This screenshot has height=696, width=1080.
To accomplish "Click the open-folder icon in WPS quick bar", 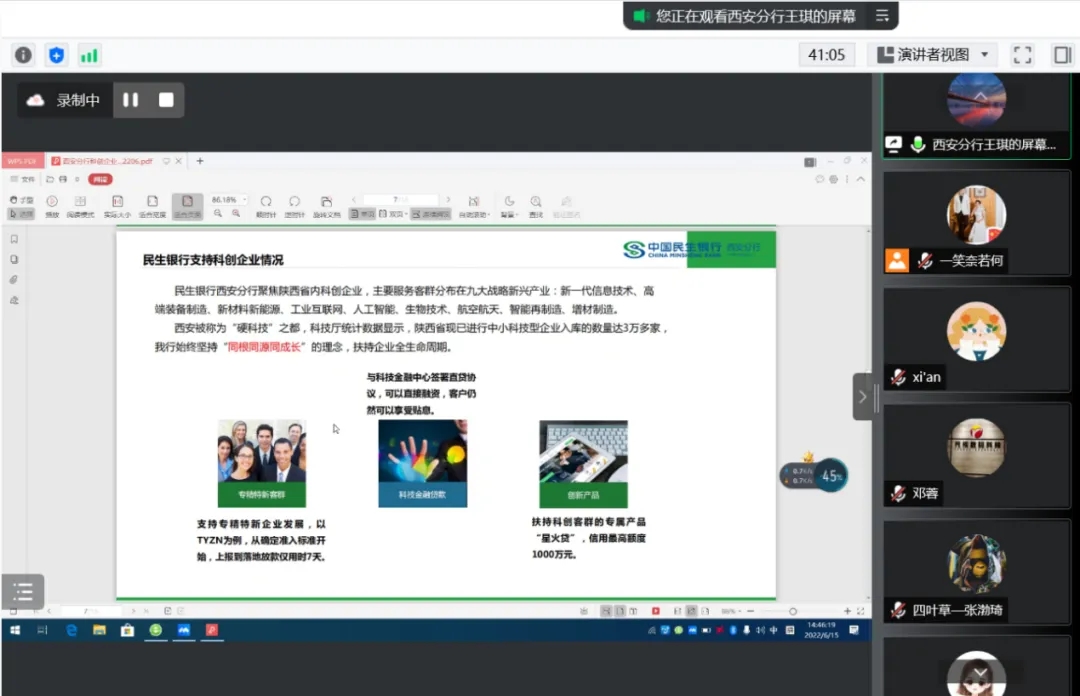I will click(50, 179).
